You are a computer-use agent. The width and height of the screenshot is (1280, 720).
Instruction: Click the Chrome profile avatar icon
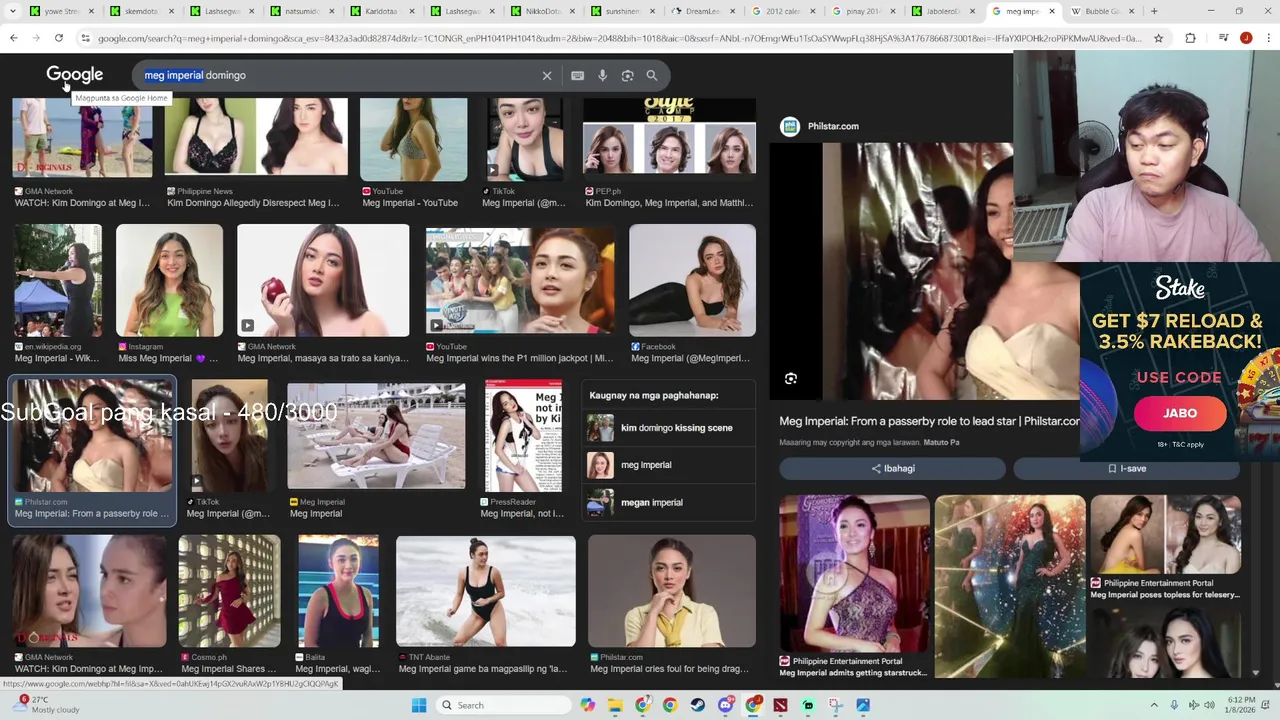tap(1246, 38)
